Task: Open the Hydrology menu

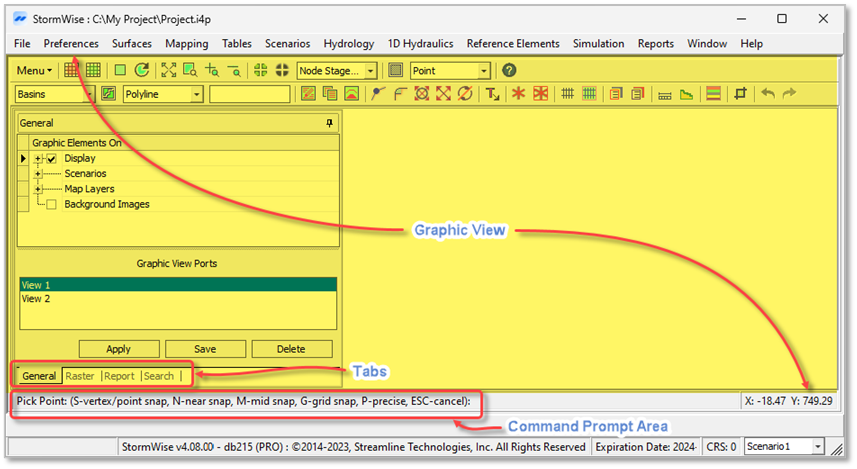Action: pyautogui.click(x=349, y=44)
